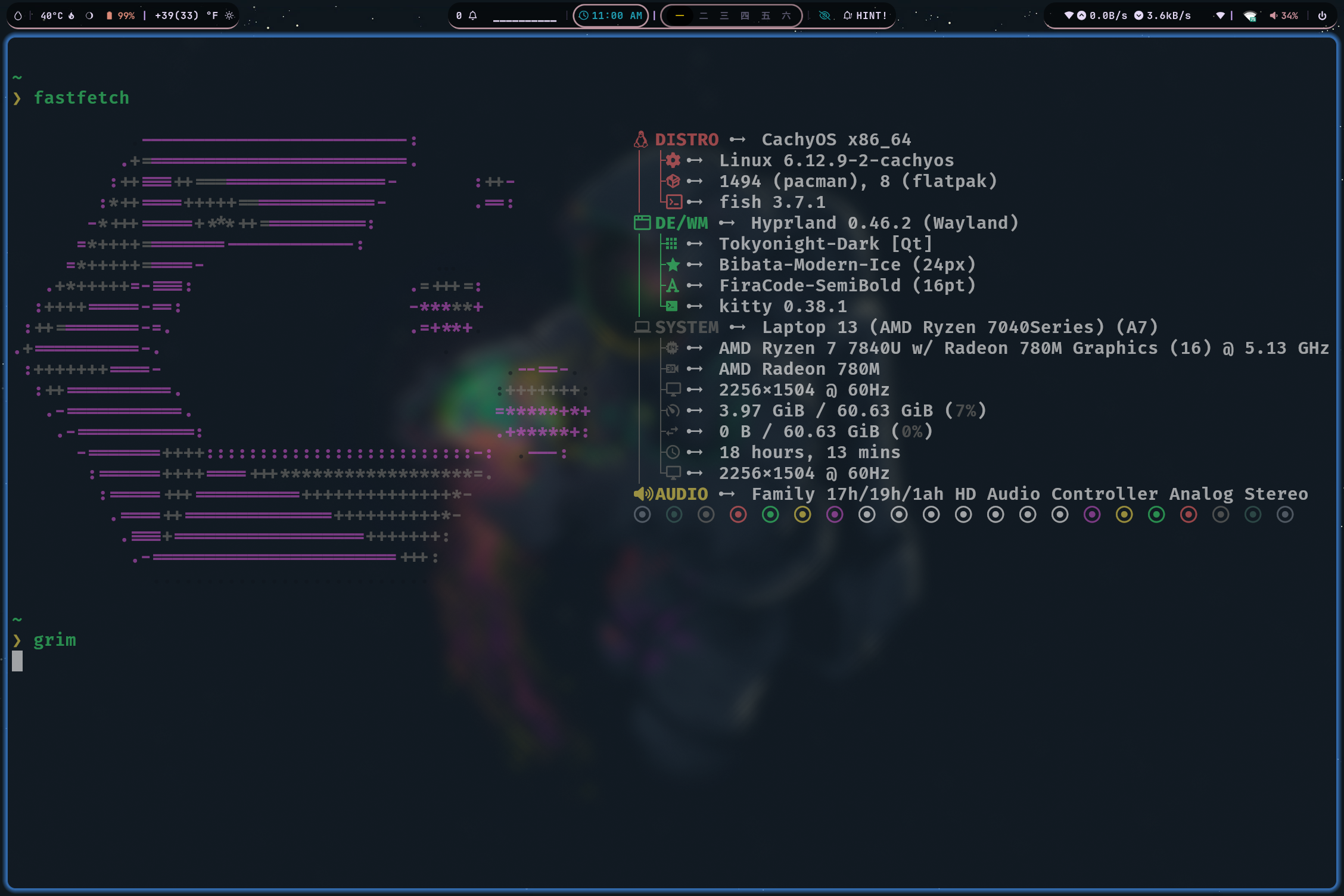Screen dimensions: 1344x896
Task: Click the text Laptop 13 (AMD Ryzen 7040Series)
Action: pyautogui.click(x=934, y=327)
